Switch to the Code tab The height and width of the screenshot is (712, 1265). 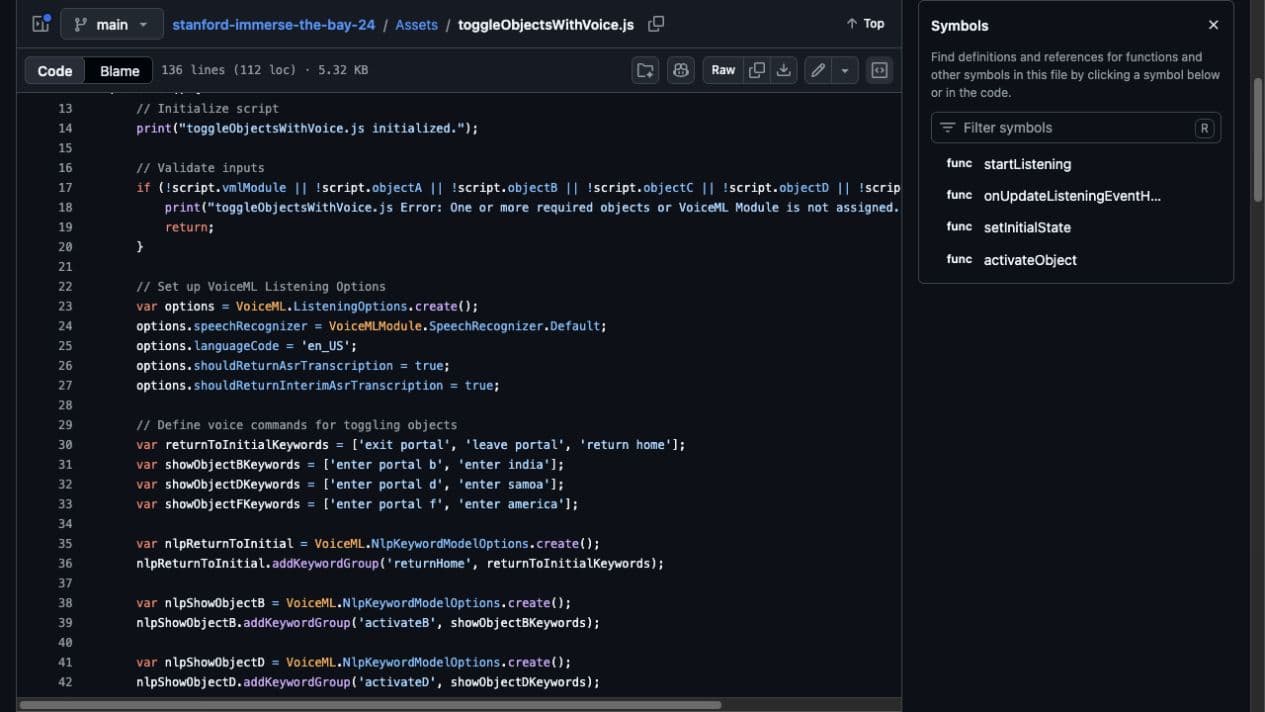(x=55, y=70)
